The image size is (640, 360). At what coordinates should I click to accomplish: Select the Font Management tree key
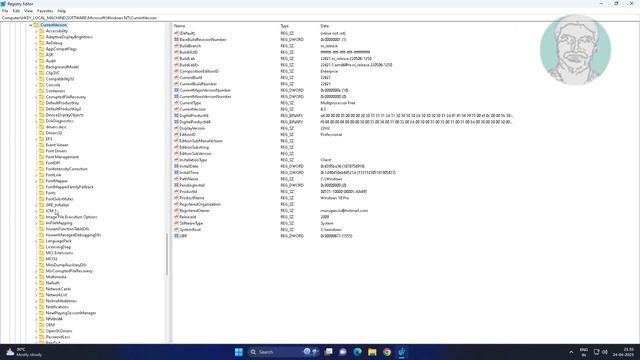point(62,157)
